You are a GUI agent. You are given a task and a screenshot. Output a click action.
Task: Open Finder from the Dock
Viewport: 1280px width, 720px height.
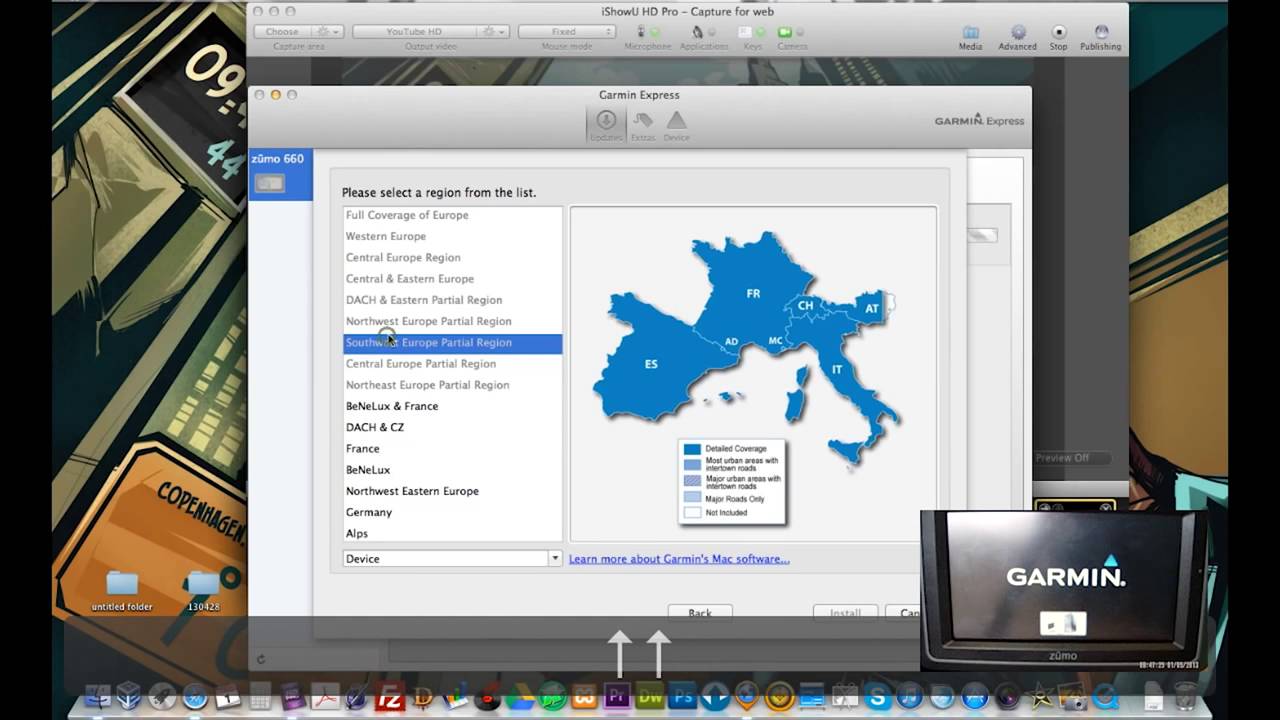coord(96,698)
